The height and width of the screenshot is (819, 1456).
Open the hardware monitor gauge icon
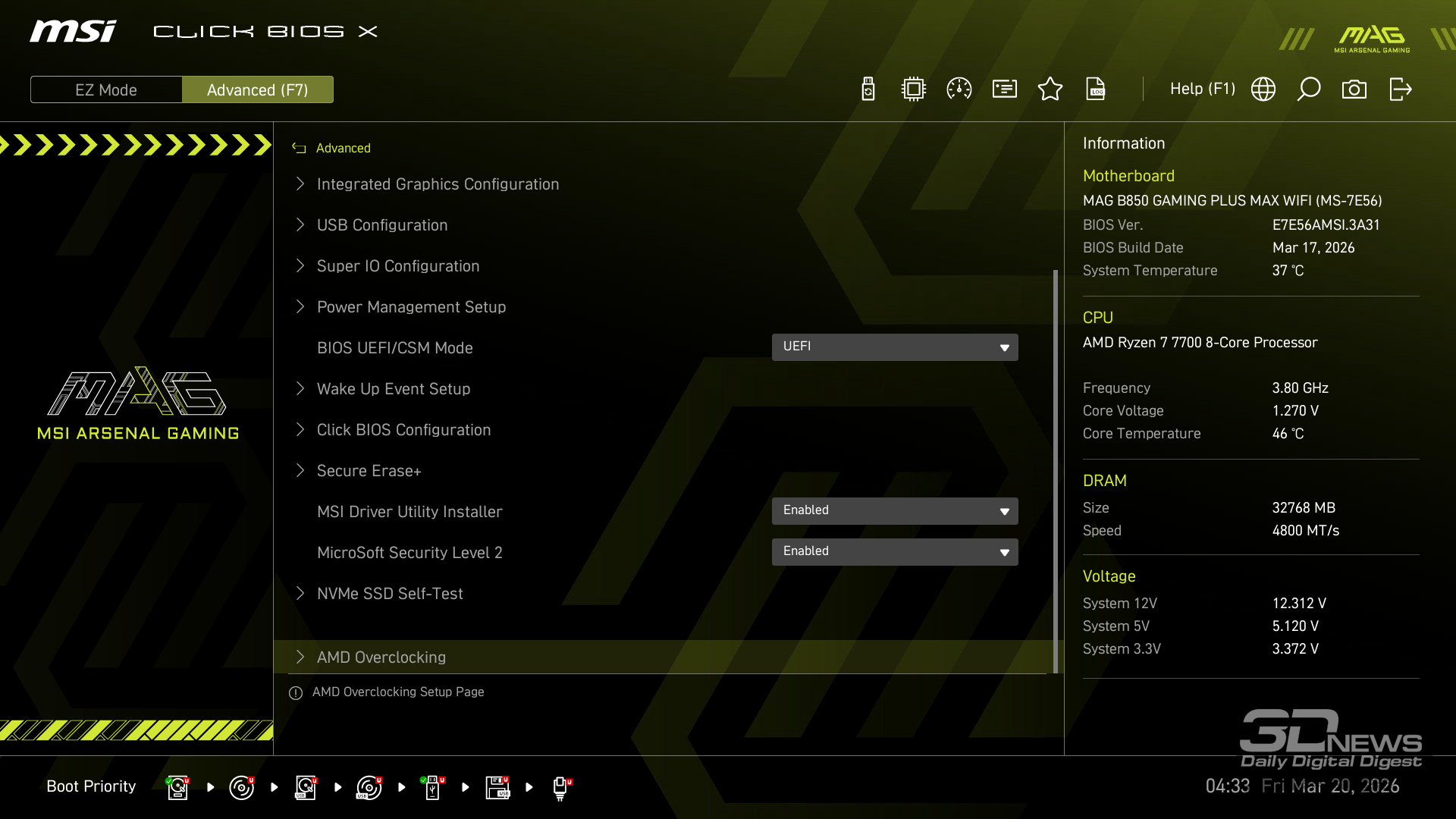tap(959, 89)
